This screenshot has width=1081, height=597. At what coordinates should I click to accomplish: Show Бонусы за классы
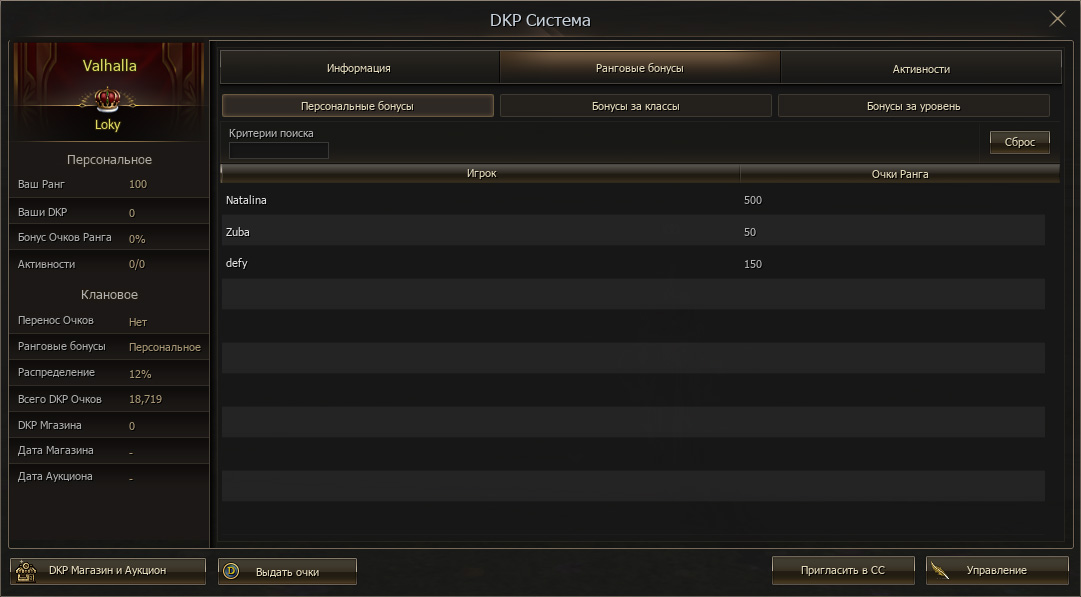pyautogui.click(x=635, y=106)
